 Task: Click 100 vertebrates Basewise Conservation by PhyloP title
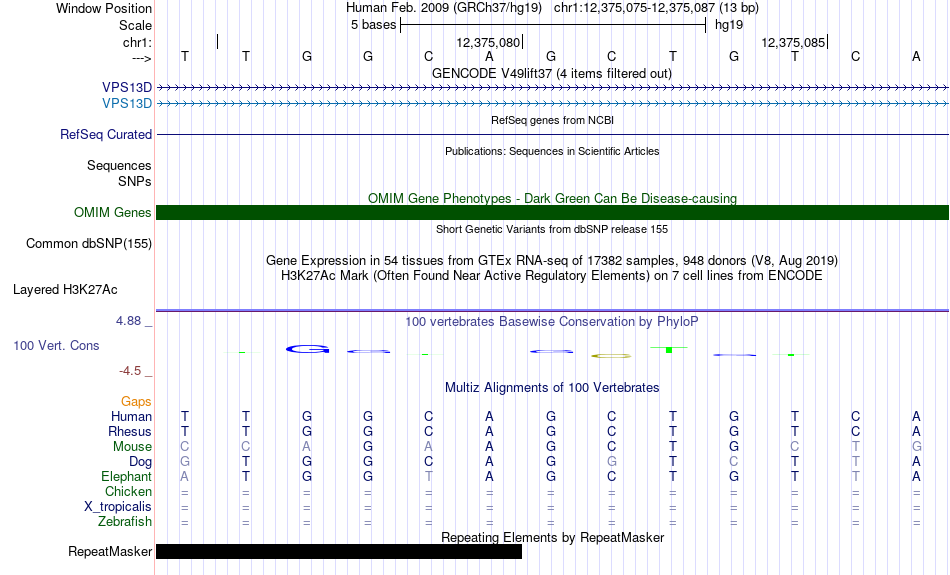pos(552,322)
